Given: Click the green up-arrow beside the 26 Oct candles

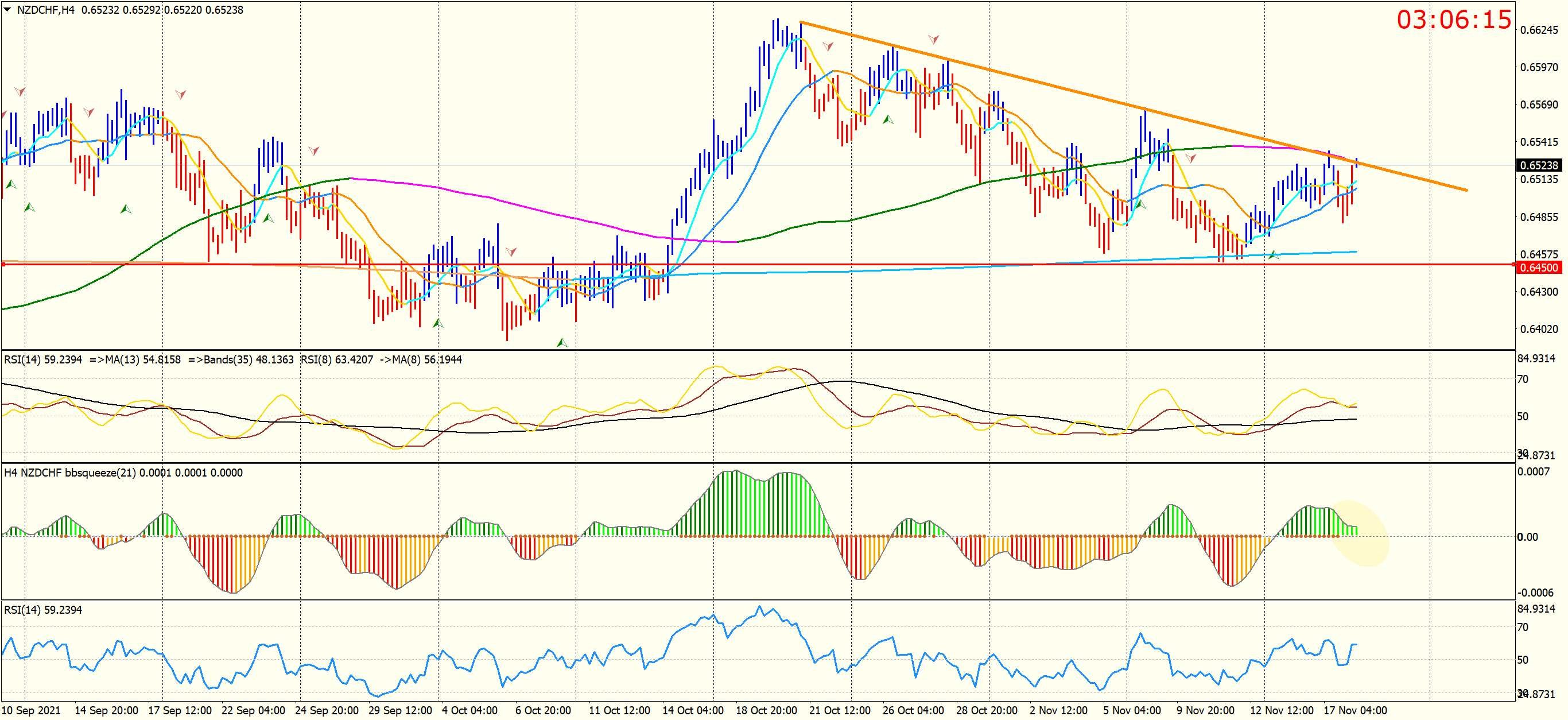Looking at the screenshot, I should [888, 119].
